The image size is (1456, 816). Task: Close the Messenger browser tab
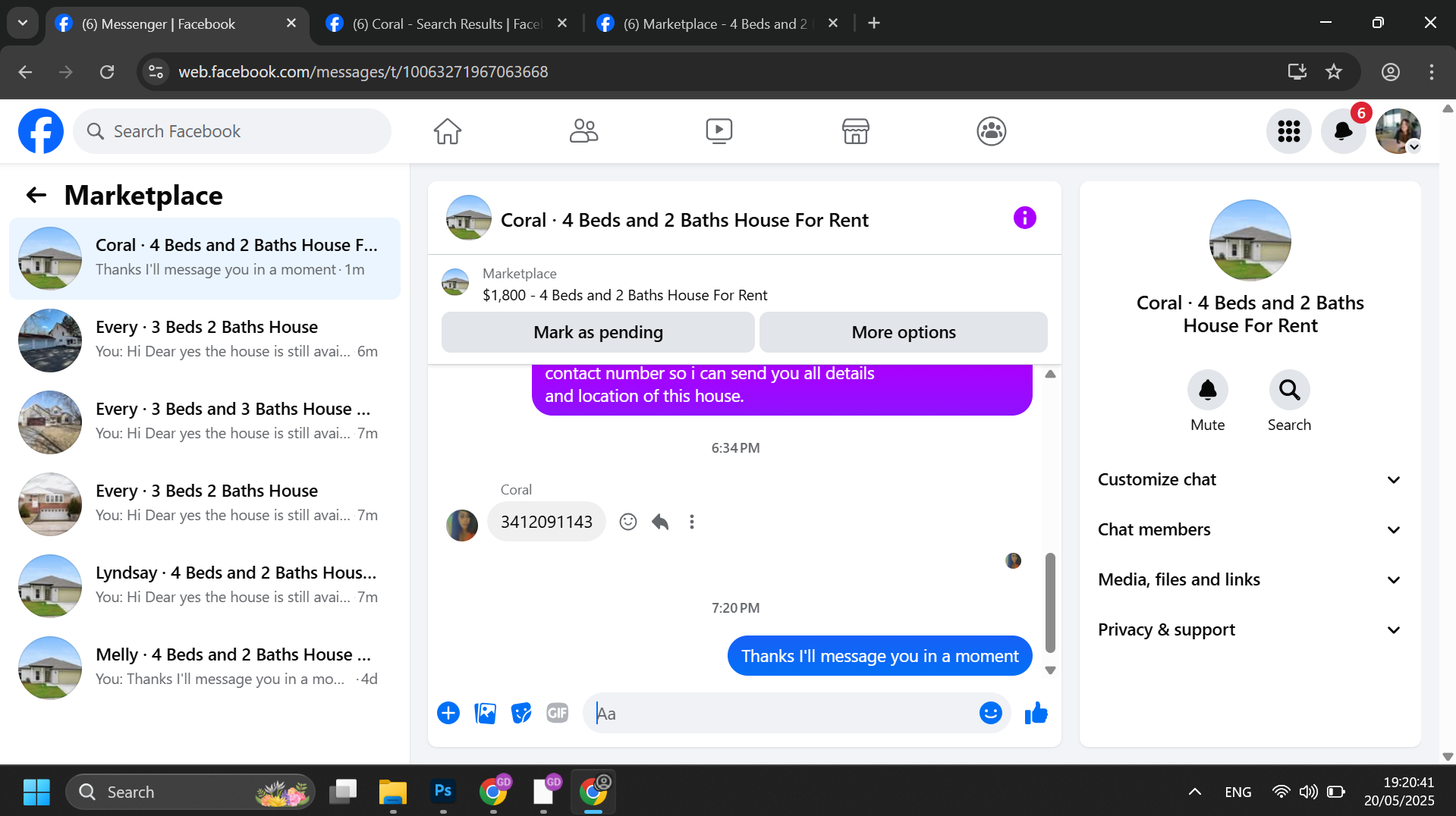pyautogui.click(x=291, y=24)
